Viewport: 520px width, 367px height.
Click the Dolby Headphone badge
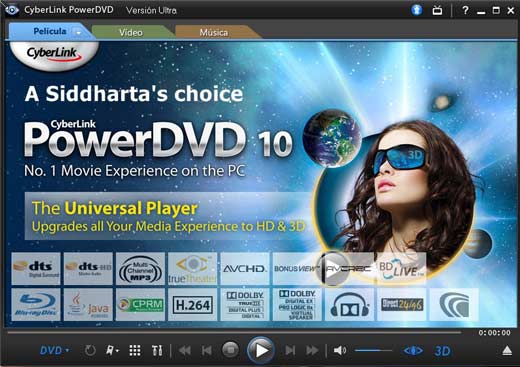tap(349, 305)
